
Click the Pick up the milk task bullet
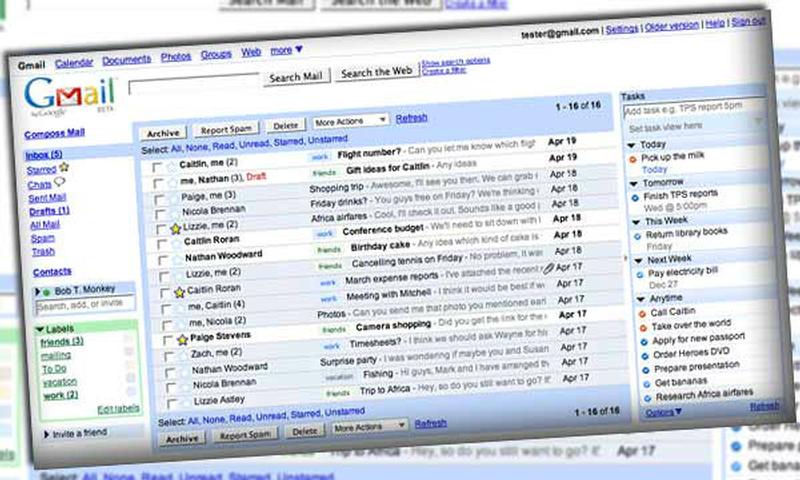[x=633, y=160]
